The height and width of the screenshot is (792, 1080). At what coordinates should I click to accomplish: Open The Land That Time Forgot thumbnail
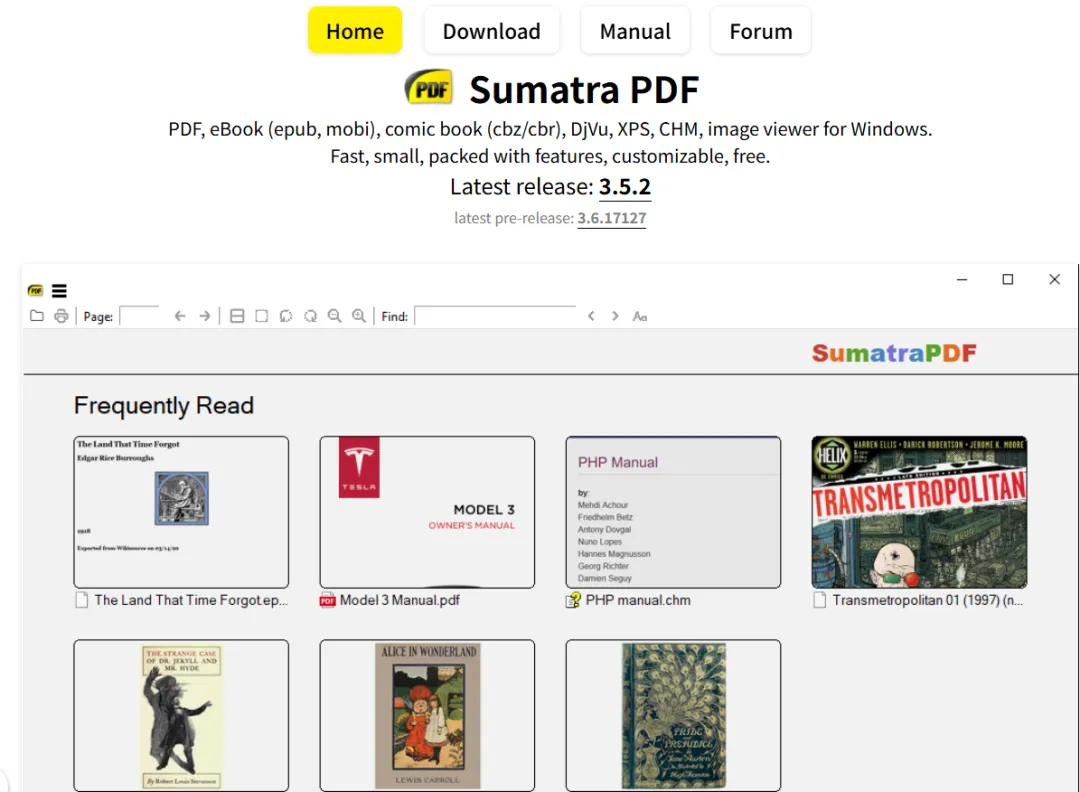pyautogui.click(x=181, y=512)
